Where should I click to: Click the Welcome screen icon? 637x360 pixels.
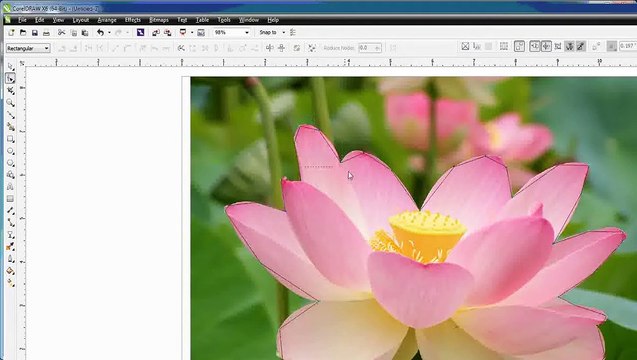coord(201,33)
